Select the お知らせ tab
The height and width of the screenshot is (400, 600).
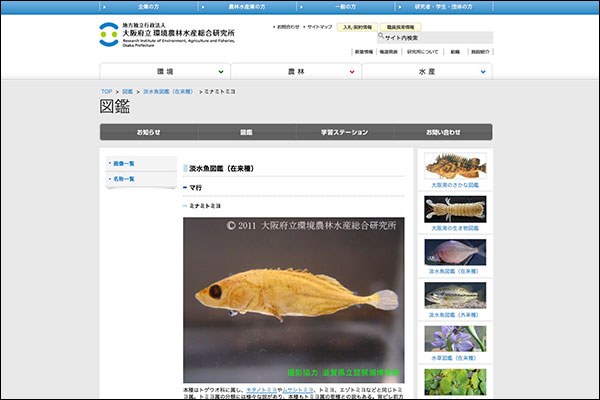point(148,132)
